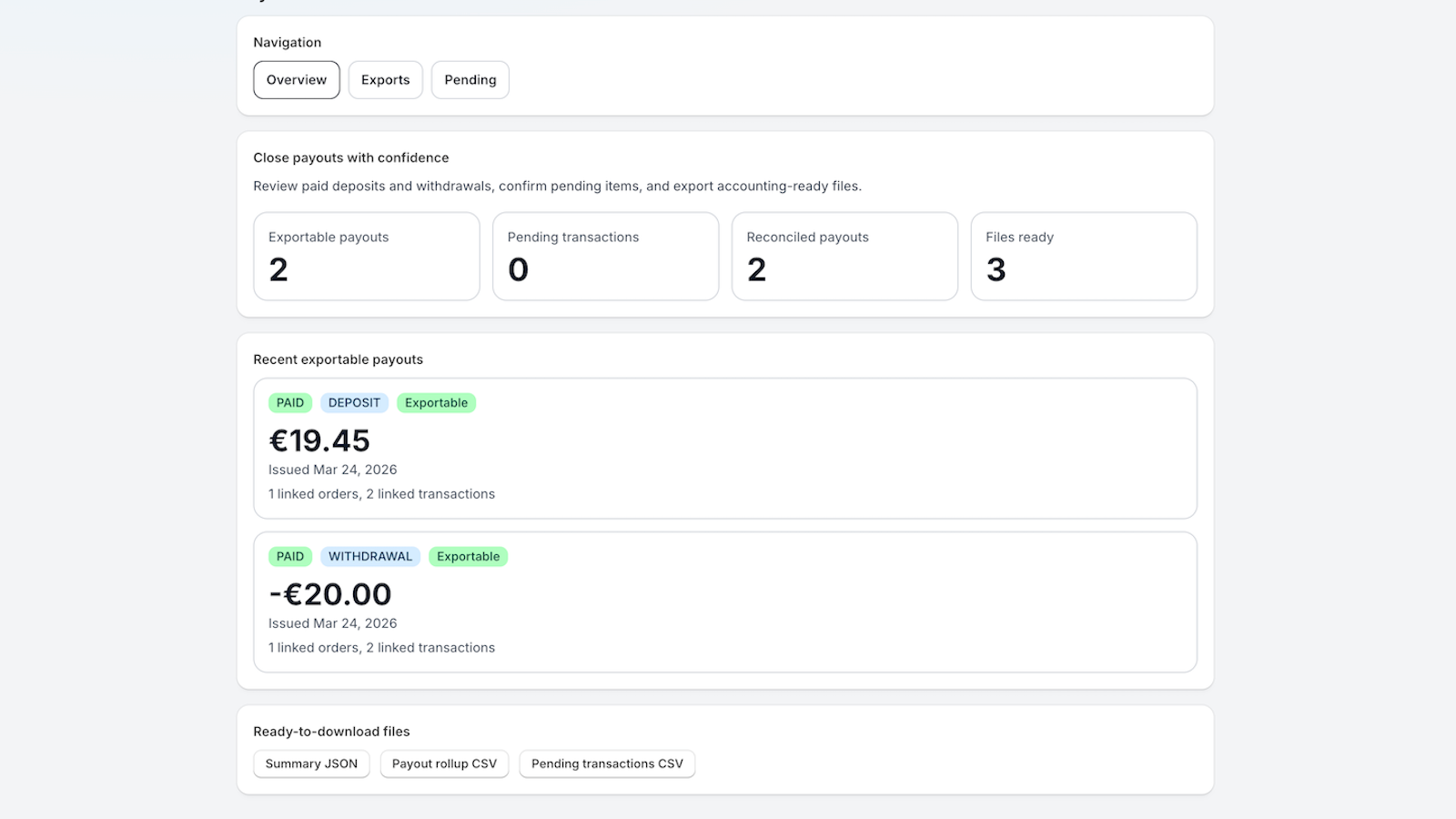Go to the Pending tab
Viewport: 1456px width, 819px height.
(470, 80)
